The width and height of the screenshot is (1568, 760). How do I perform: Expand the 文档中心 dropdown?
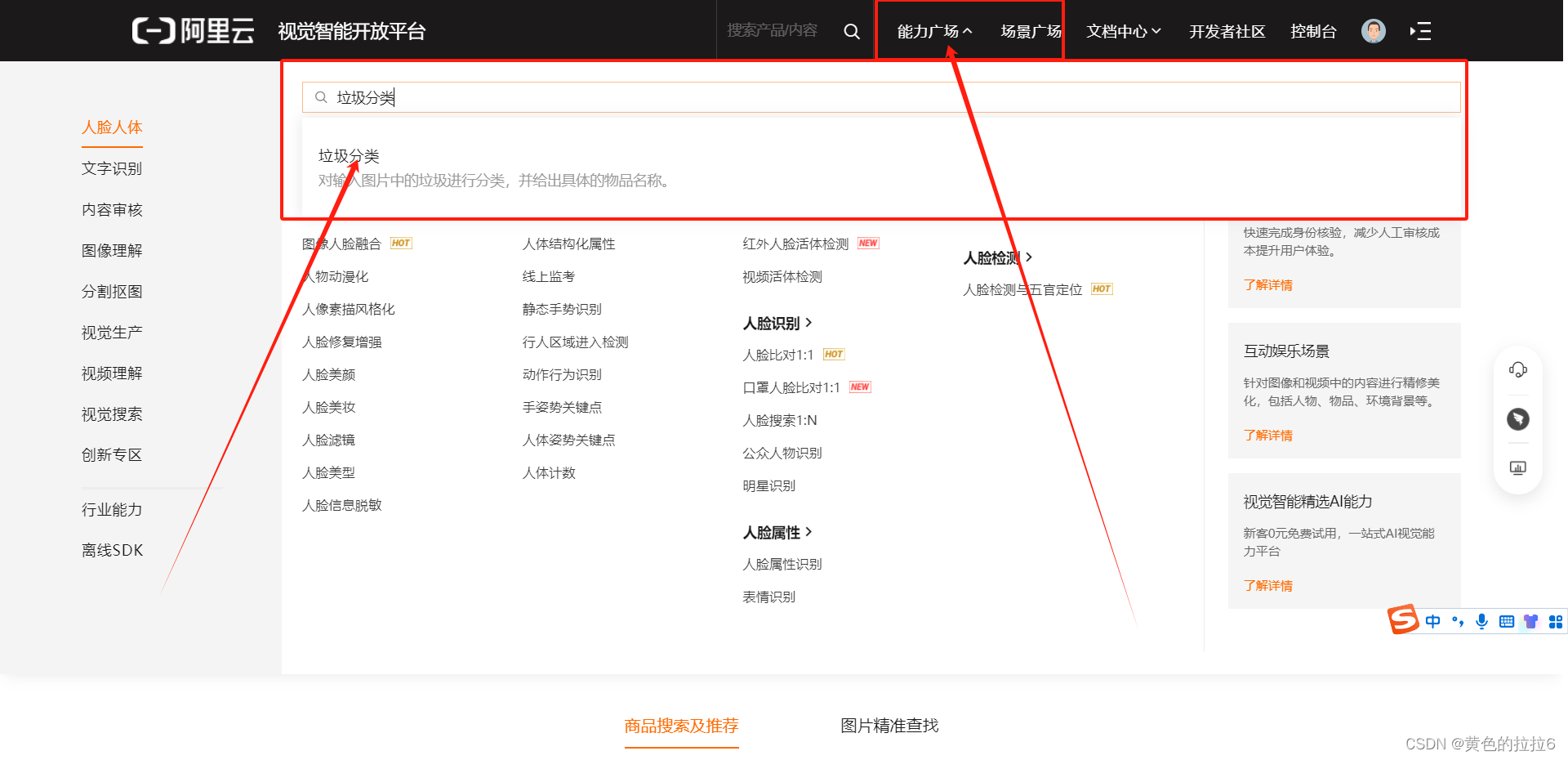point(1123,31)
